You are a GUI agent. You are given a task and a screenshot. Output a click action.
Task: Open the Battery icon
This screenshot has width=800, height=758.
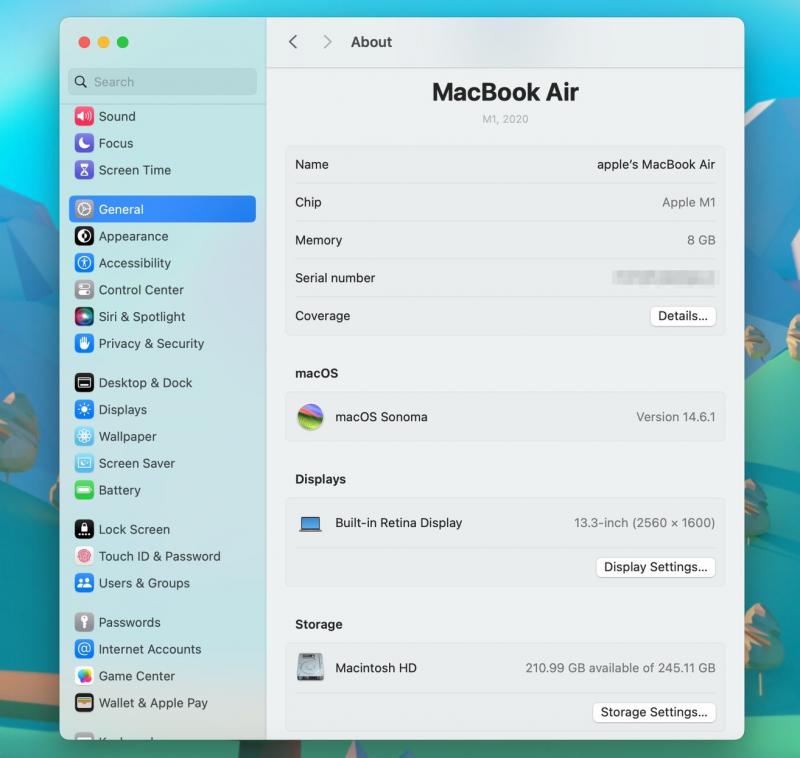[x=84, y=490]
